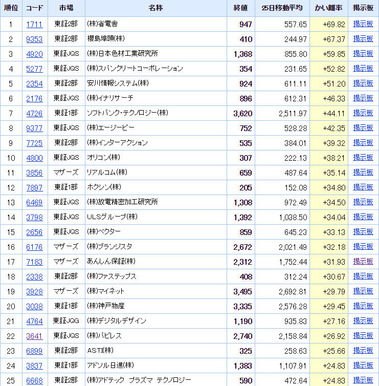Open 掲示板 link for code 5277
This screenshot has width=379, height=386.
[x=363, y=68]
